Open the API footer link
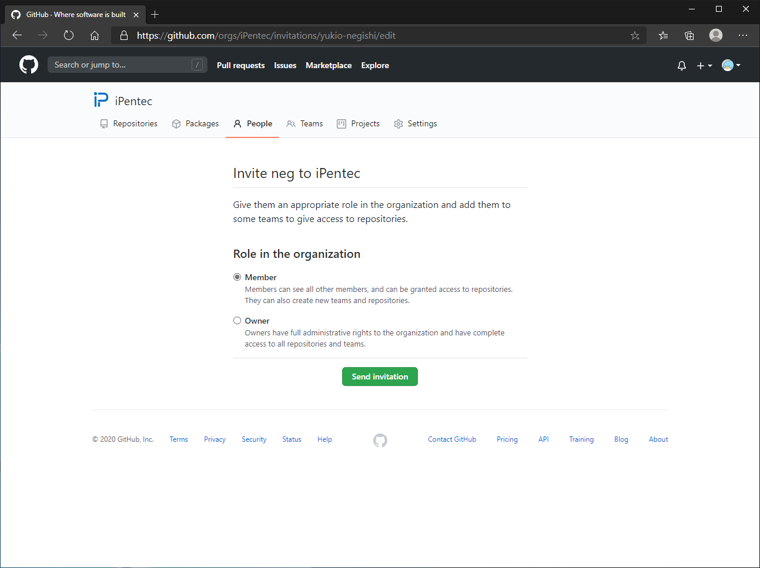760x568 pixels. [543, 439]
